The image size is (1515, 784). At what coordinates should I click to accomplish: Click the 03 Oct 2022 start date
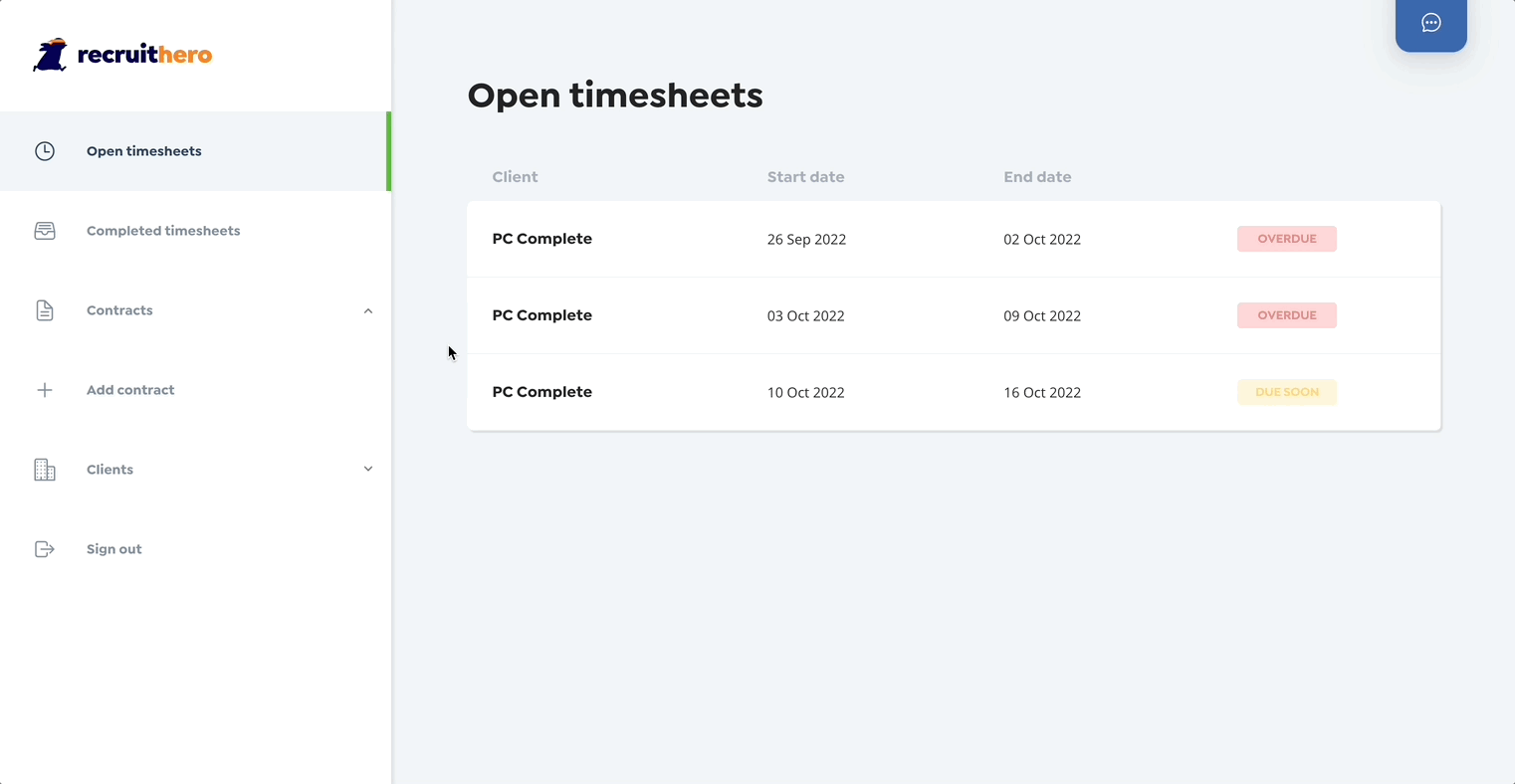pos(805,316)
